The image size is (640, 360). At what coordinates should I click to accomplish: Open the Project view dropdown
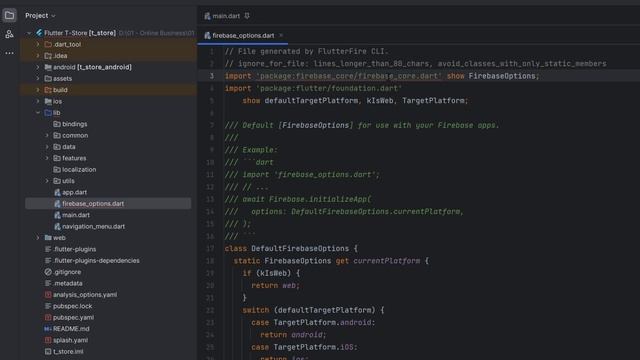pyautogui.click(x=40, y=16)
